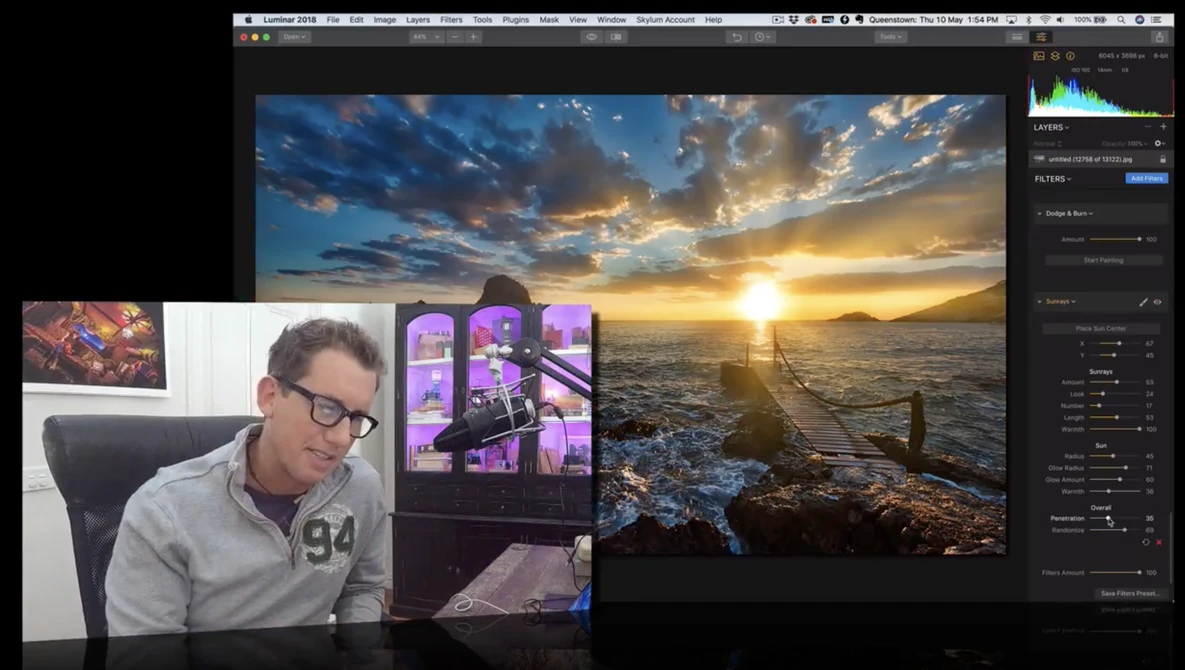The image size is (1185, 670).
Task: Show the image info icon
Action: click(x=1070, y=56)
